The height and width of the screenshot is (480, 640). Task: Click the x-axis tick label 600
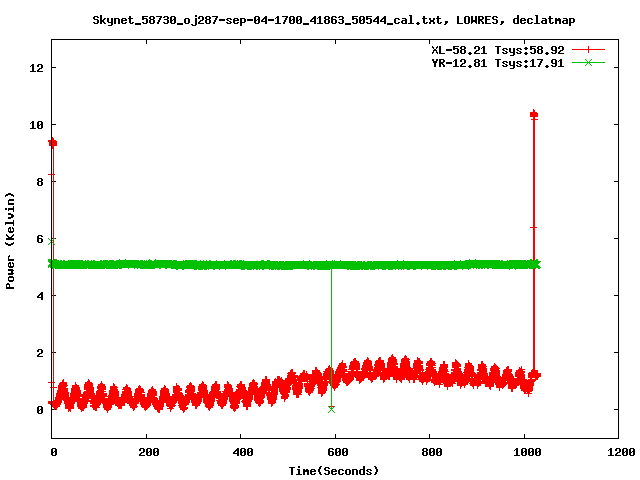[338, 452]
